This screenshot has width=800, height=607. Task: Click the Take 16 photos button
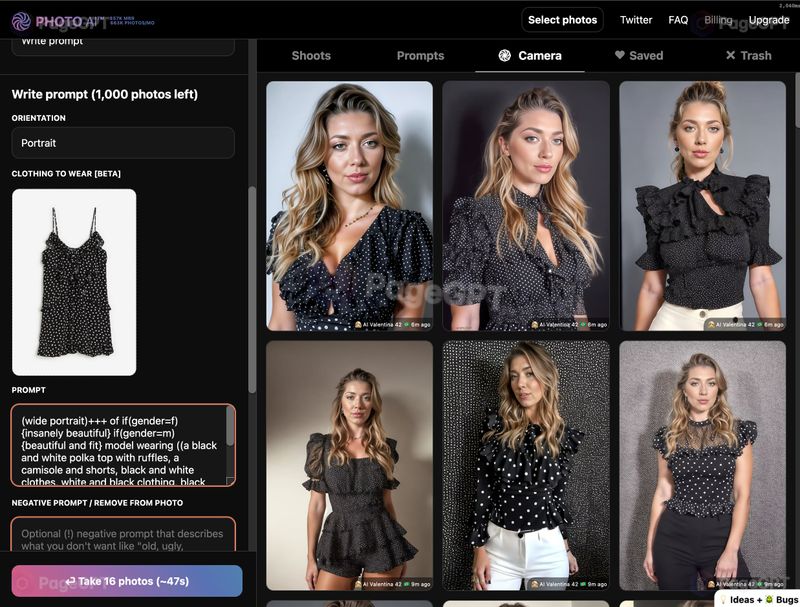127,581
